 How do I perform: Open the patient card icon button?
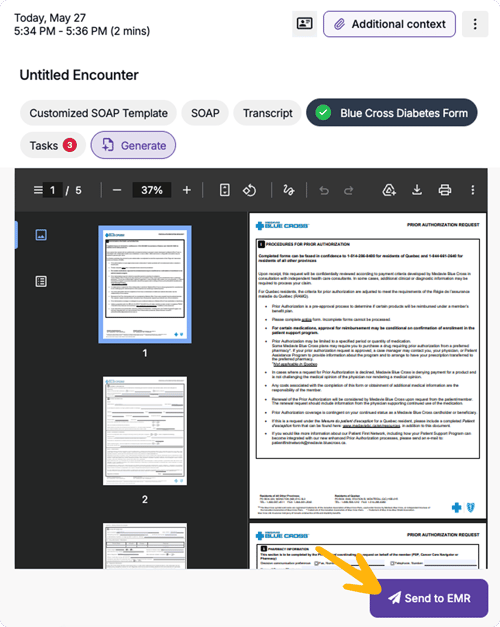(304, 24)
